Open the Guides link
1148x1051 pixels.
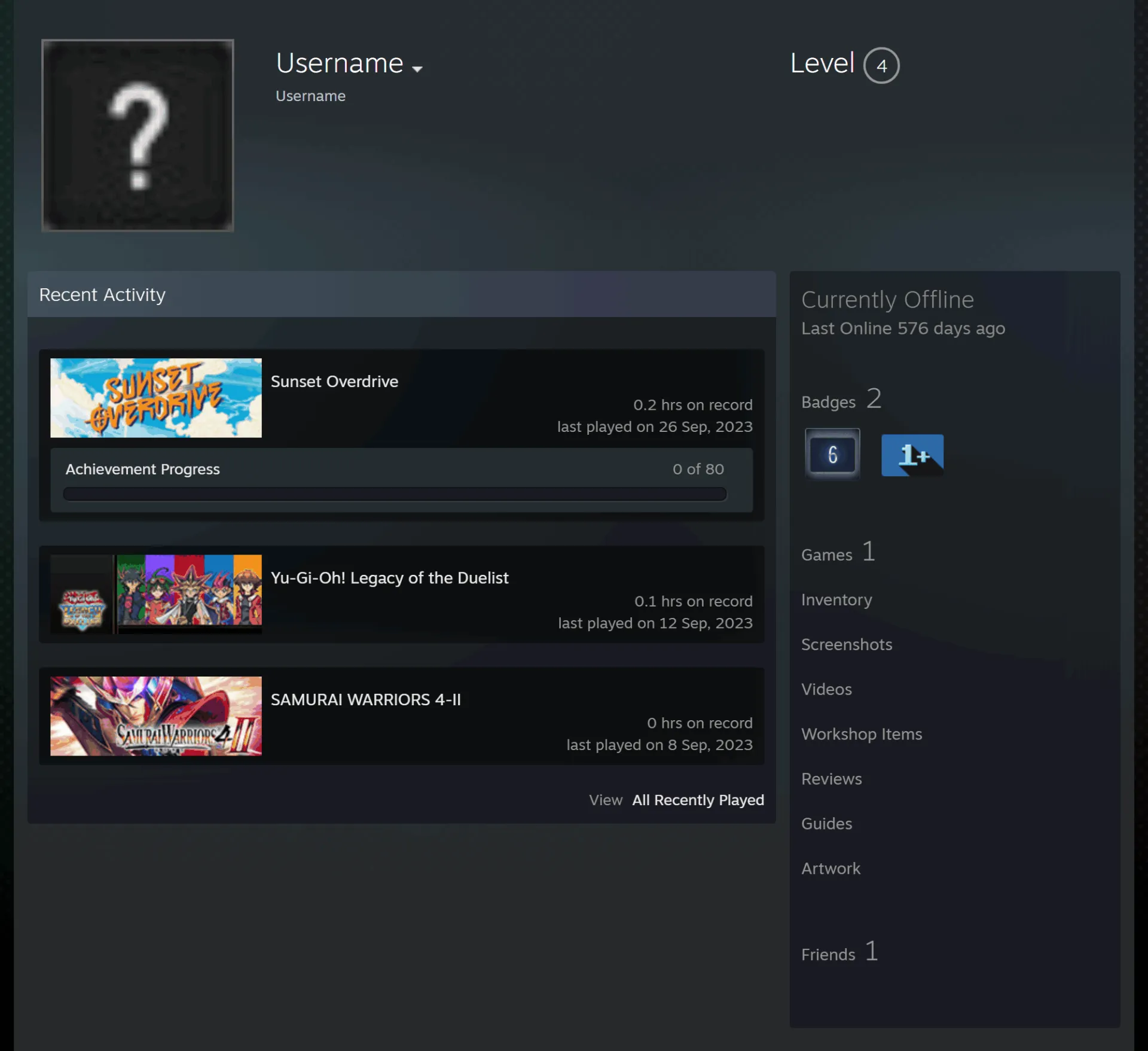click(x=826, y=824)
